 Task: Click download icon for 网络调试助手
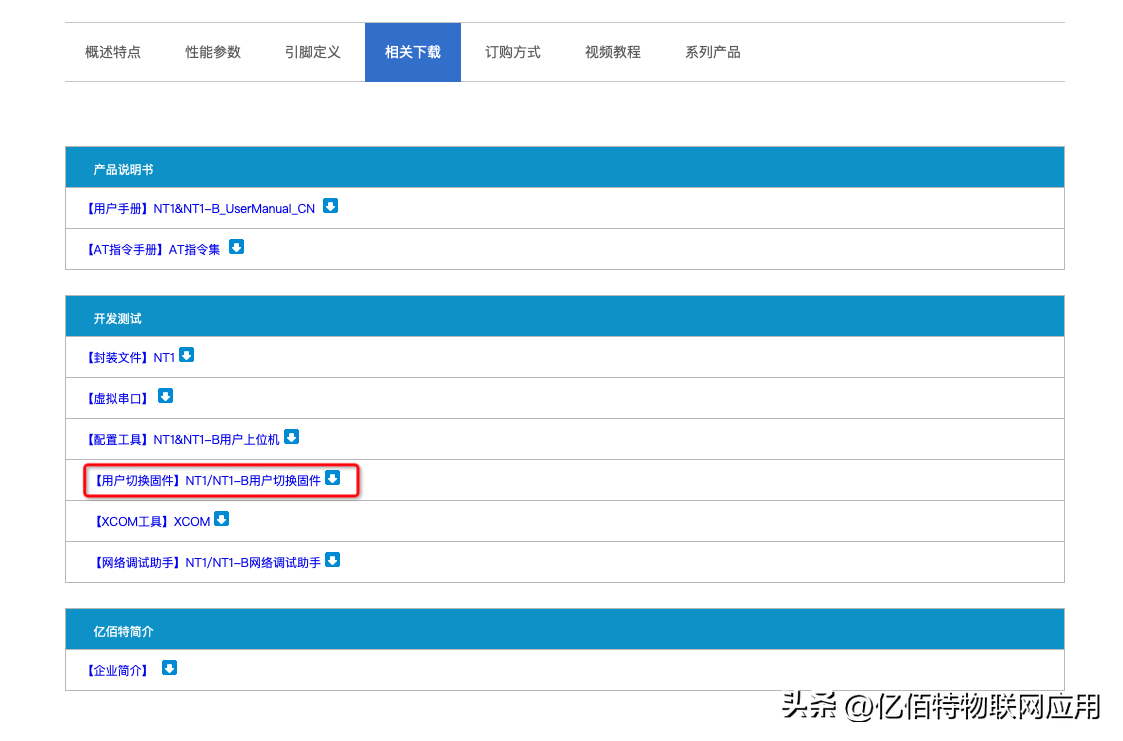332,560
